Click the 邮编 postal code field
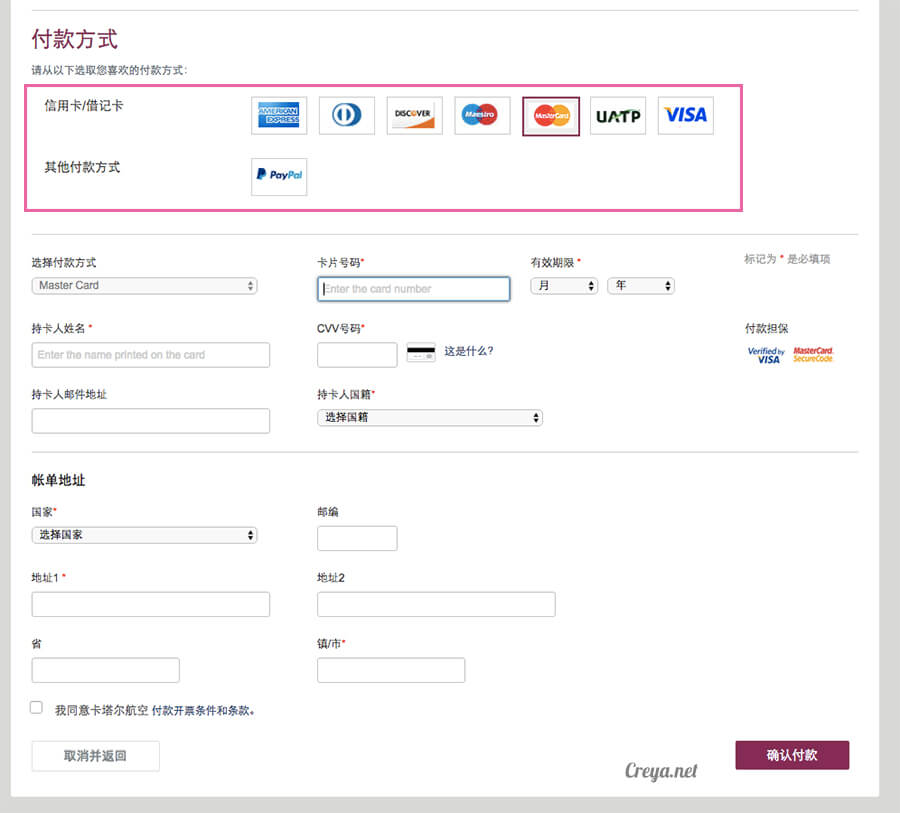 357,538
